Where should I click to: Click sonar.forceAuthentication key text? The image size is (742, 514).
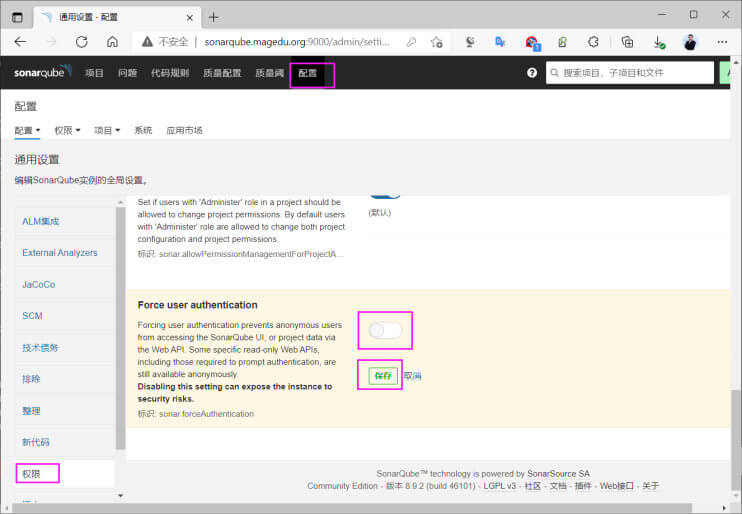(206, 414)
